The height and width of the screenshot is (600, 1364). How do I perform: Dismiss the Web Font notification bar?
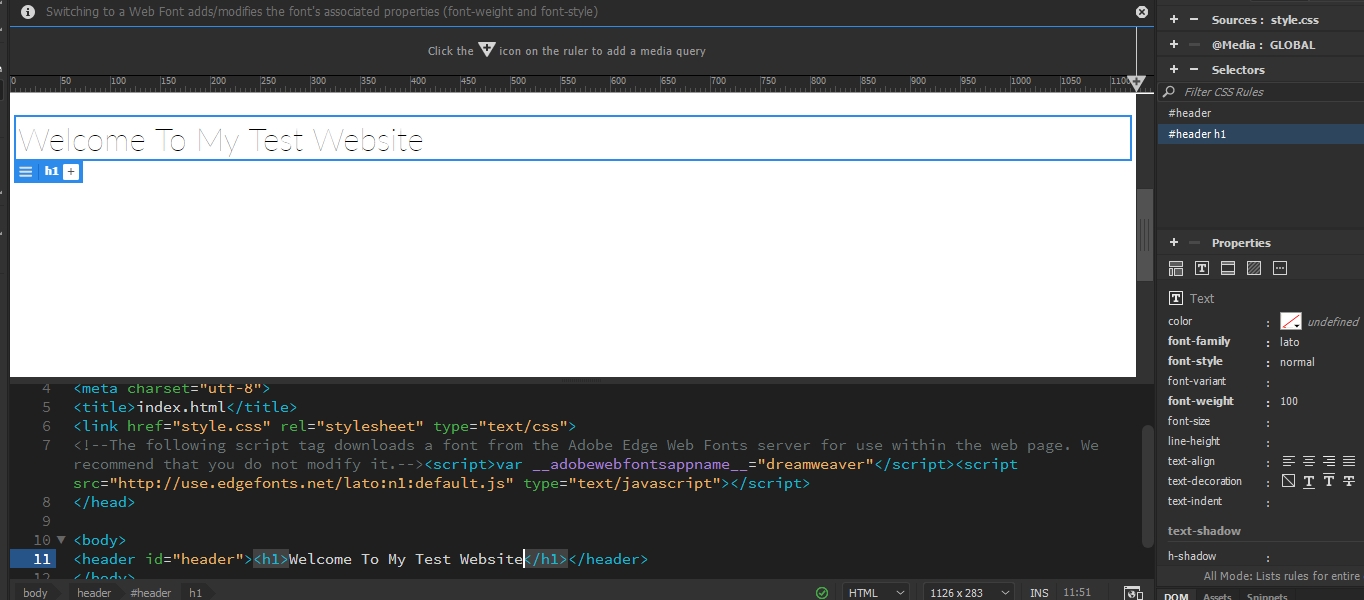point(1140,12)
